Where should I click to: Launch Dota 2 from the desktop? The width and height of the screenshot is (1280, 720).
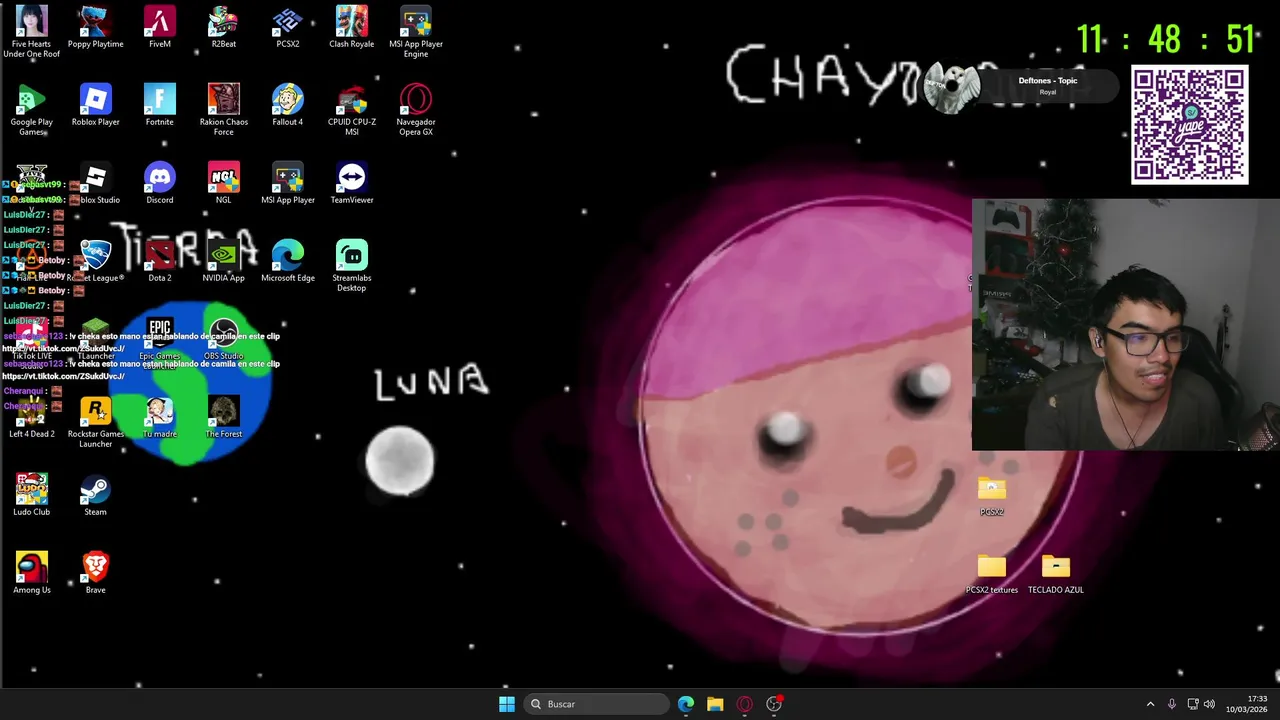click(x=160, y=261)
